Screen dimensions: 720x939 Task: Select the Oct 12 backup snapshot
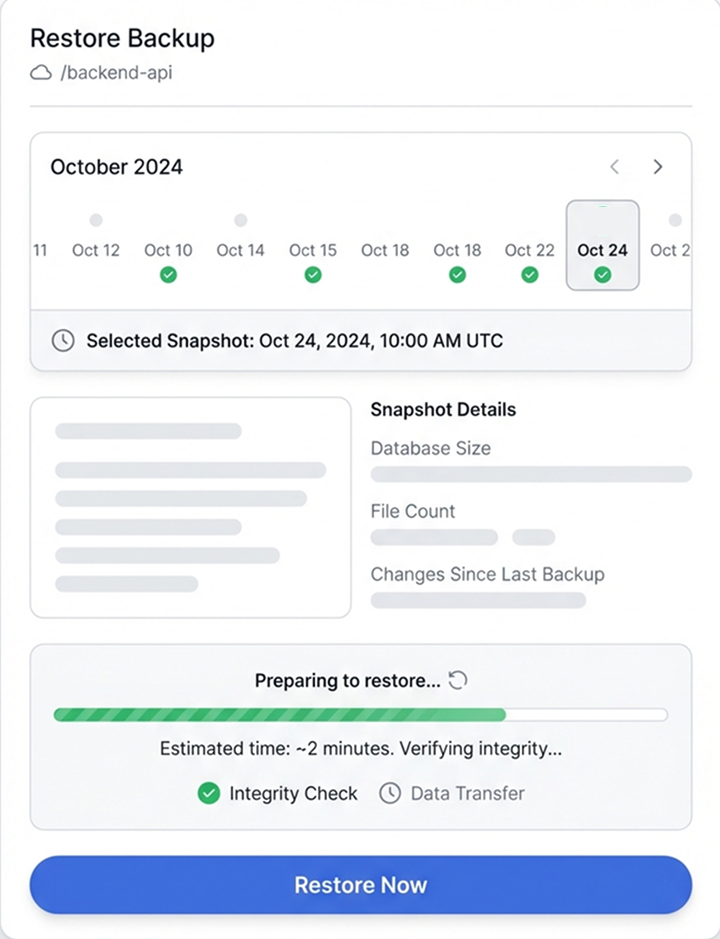pos(95,250)
